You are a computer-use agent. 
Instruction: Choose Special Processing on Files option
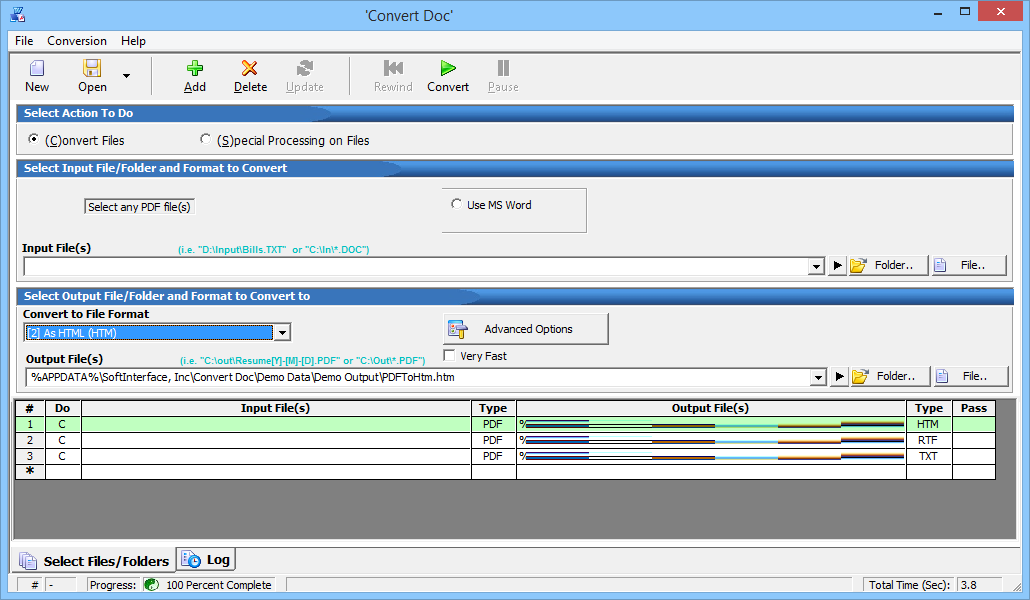(x=206, y=140)
